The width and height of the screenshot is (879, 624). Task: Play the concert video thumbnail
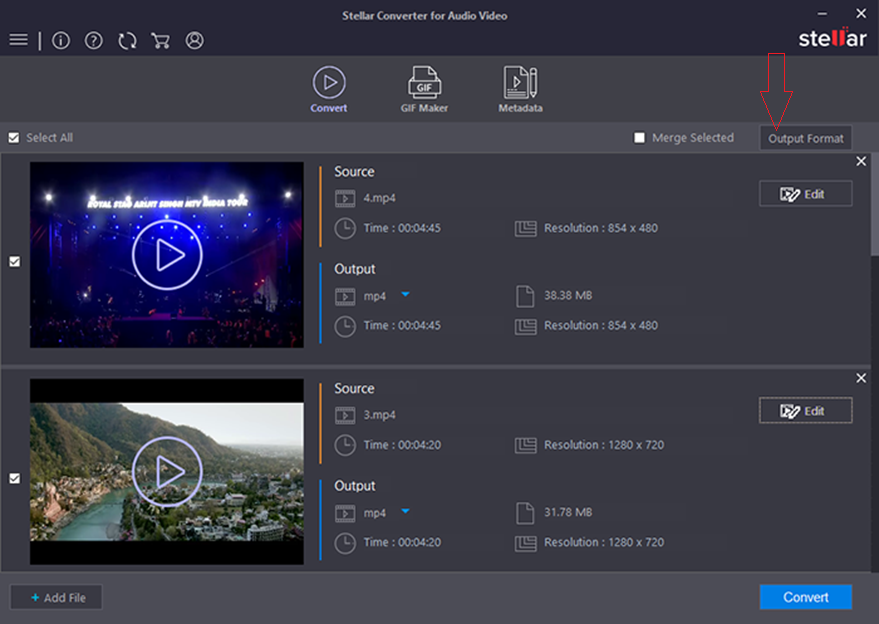tap(167, 255)
